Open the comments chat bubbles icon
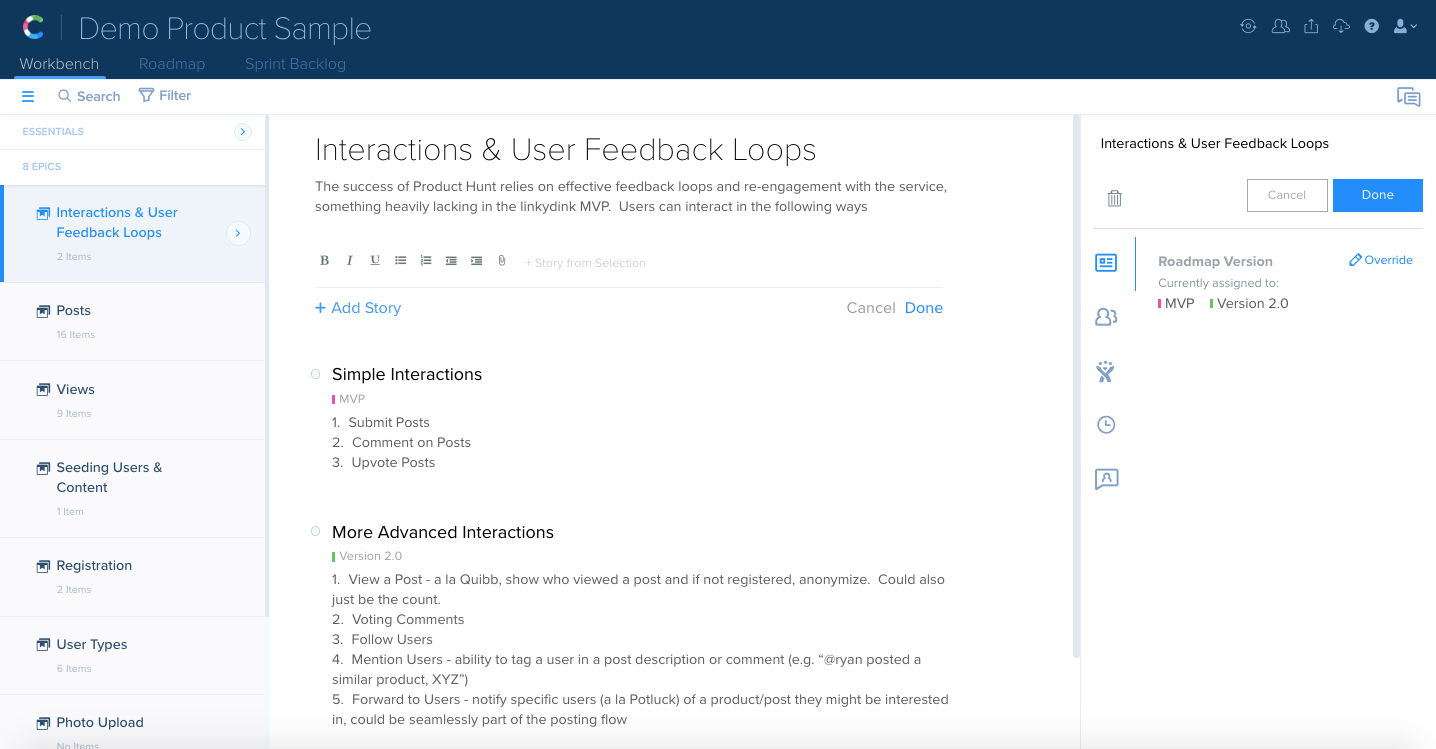This screenshot has width=1436, height=749. [1408, 97]
